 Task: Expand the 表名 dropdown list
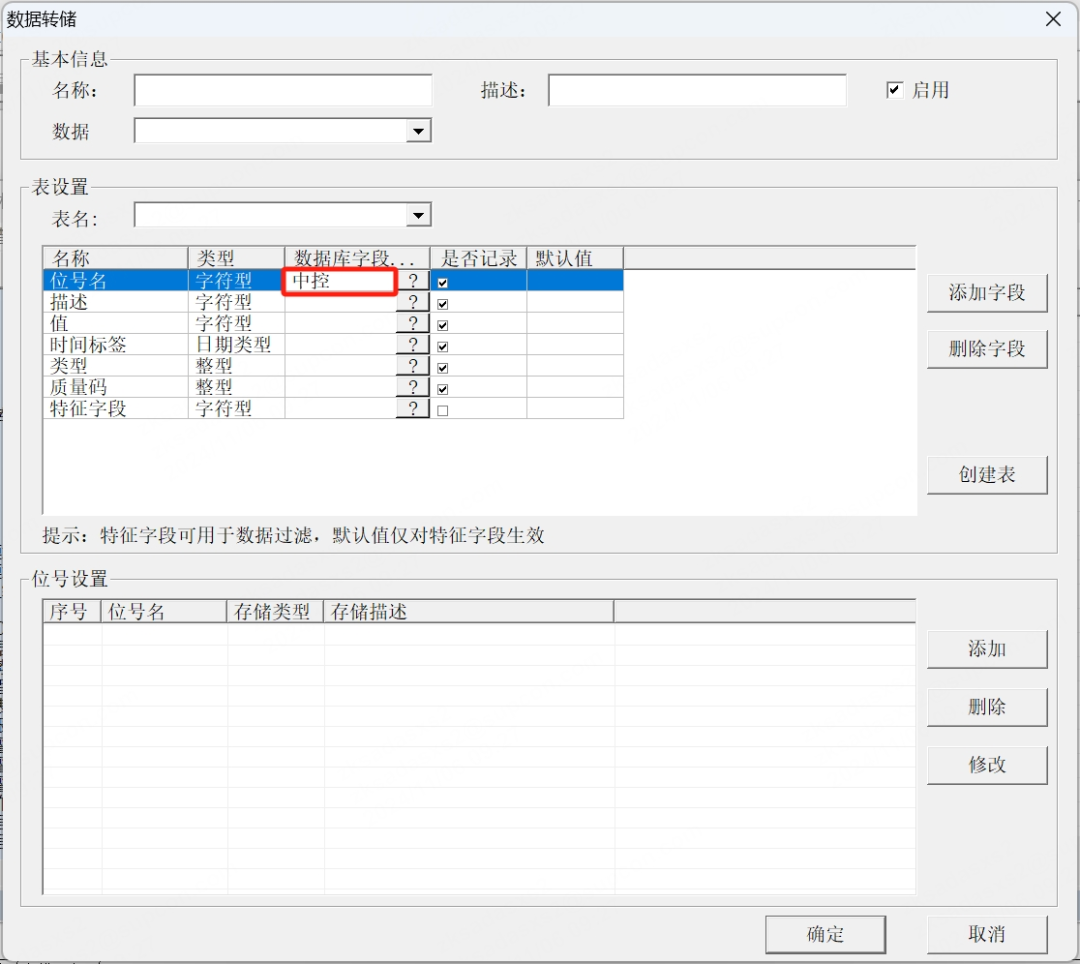coord(419,216)
